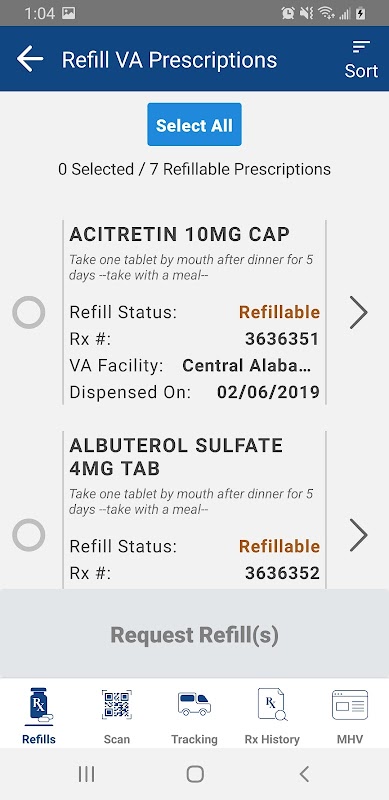Tap the Android back navigation chevron

304,774
